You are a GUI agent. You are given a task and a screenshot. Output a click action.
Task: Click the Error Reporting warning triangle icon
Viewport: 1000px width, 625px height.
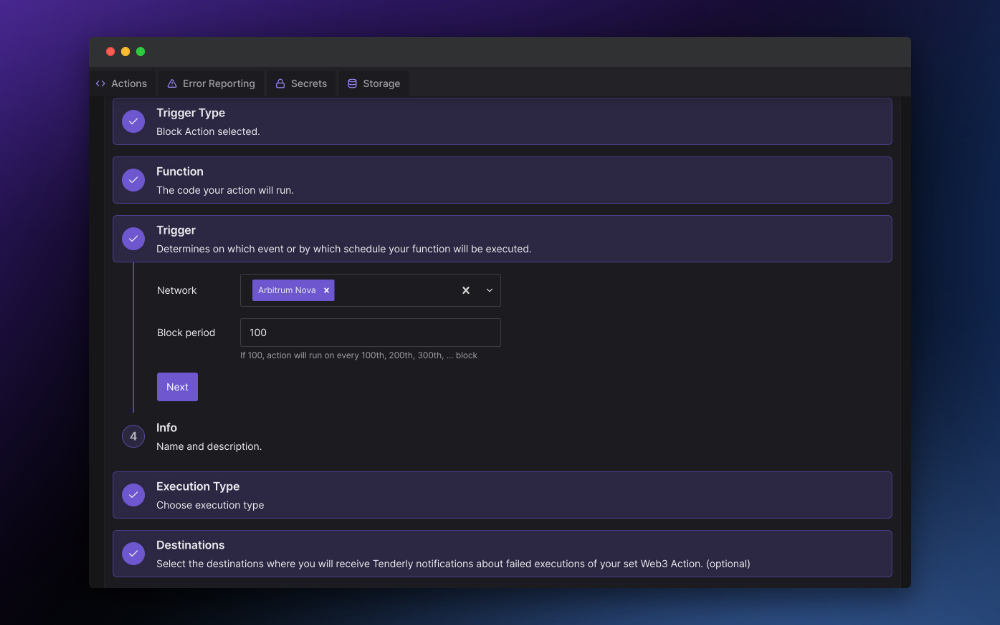[x=172, y=83]
